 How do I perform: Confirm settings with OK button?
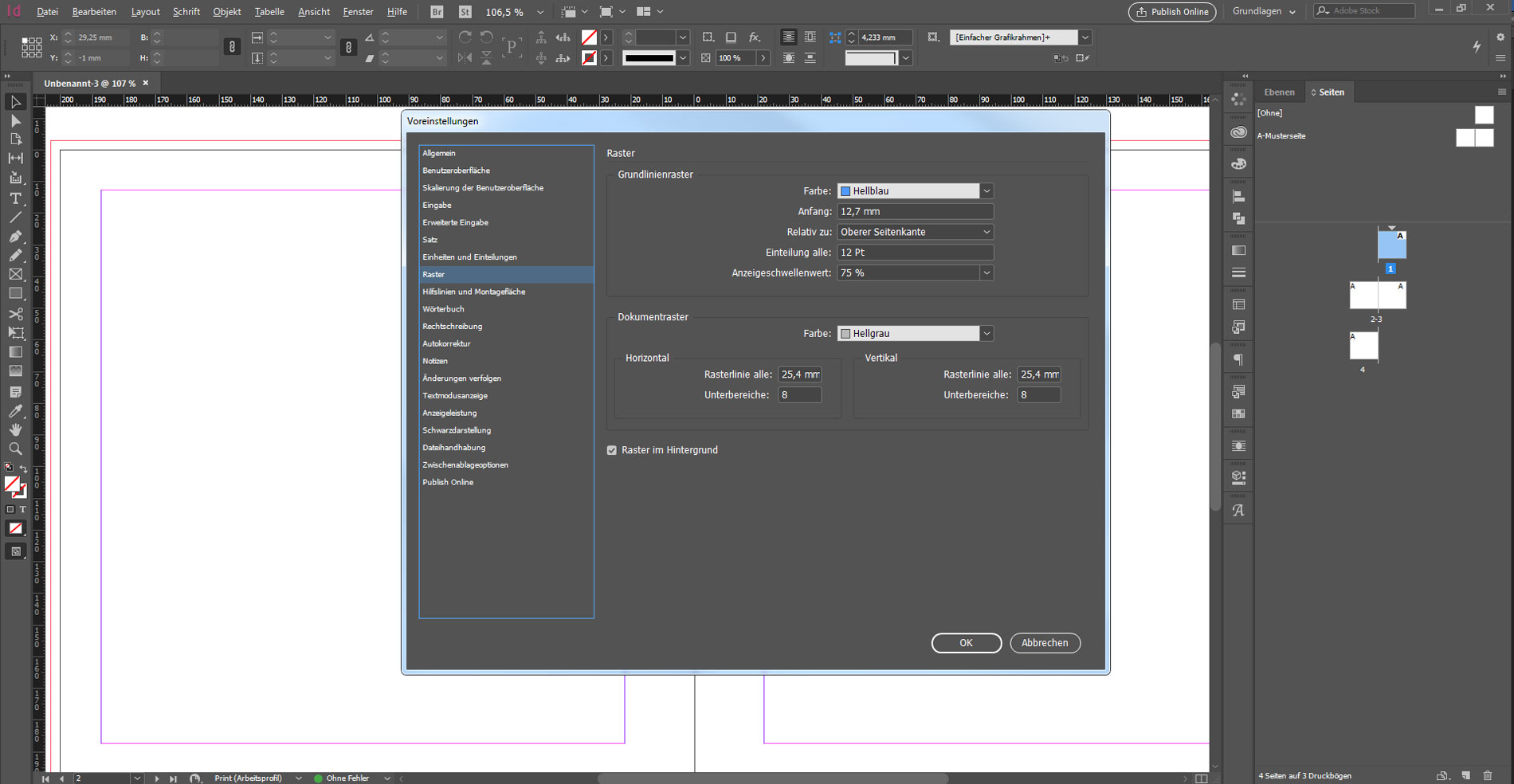click(x=966, y=643)
